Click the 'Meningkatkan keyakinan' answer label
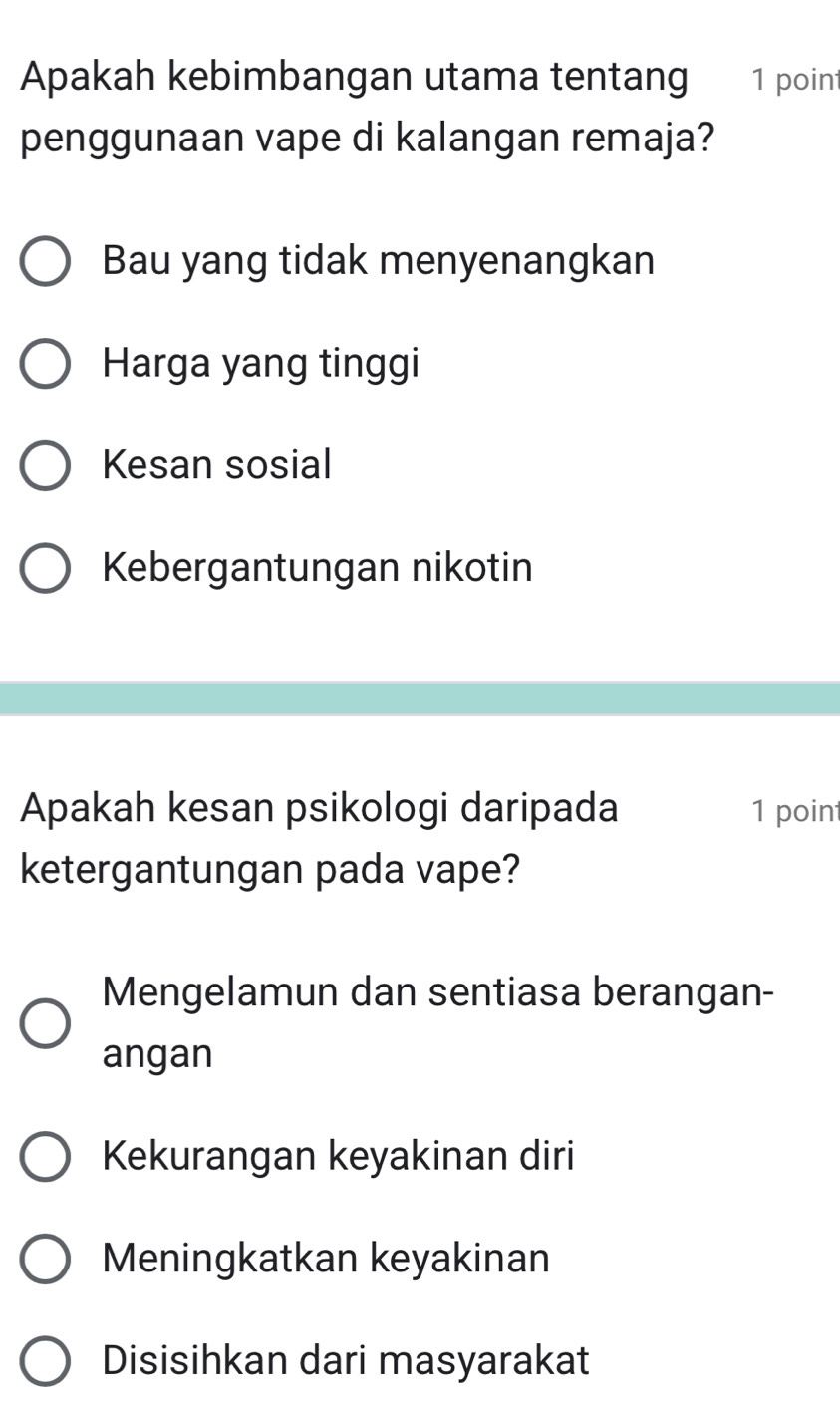 [326, 1259]
